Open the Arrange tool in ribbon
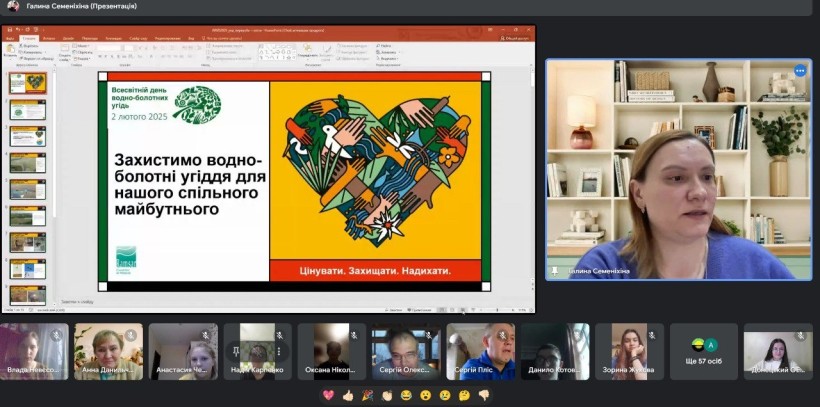Viewport: 820px width, 407px height. (x=308, y=51)
